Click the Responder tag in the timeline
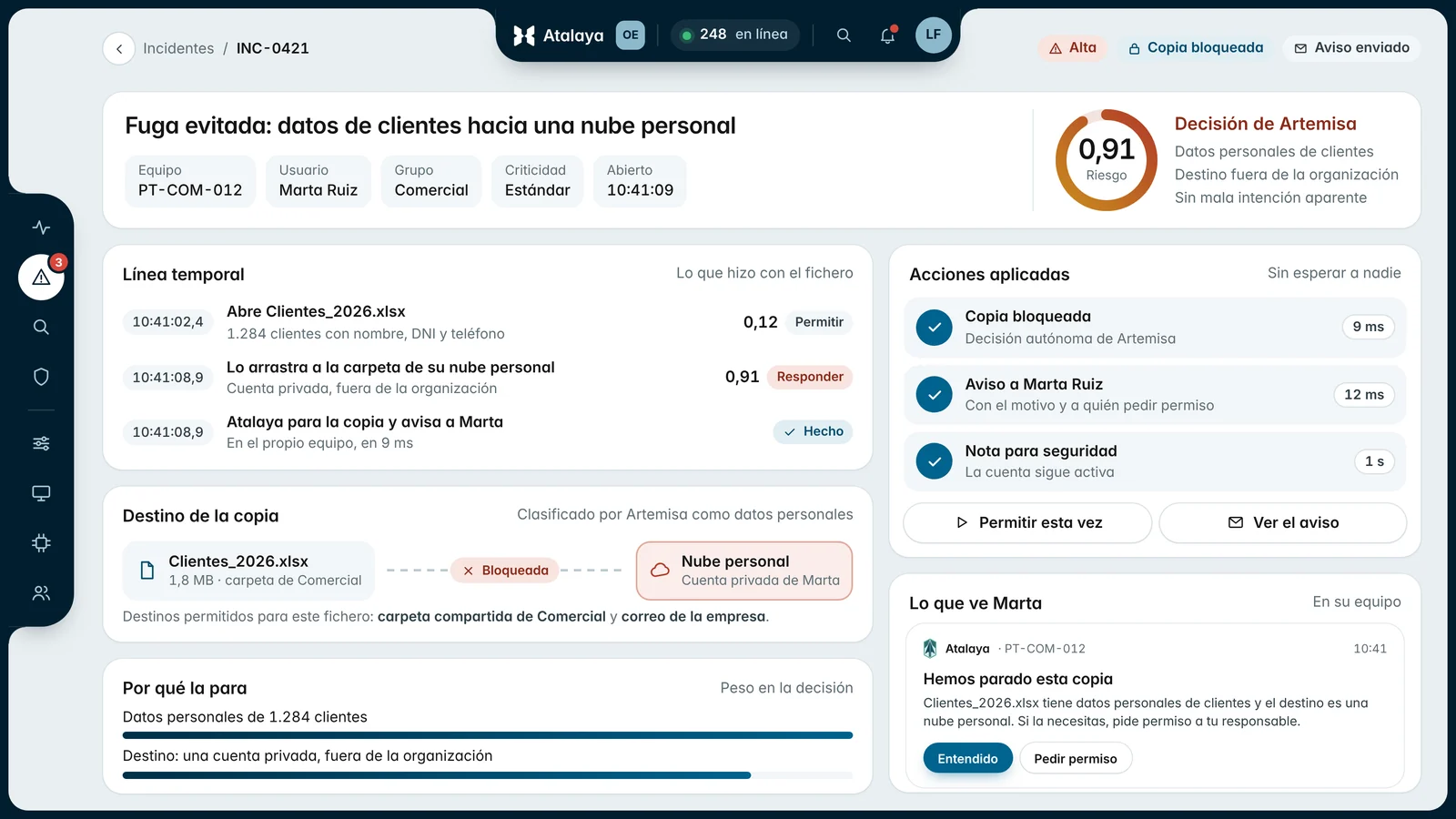This screenshot has width=1456, height=819. coord(810,377)
